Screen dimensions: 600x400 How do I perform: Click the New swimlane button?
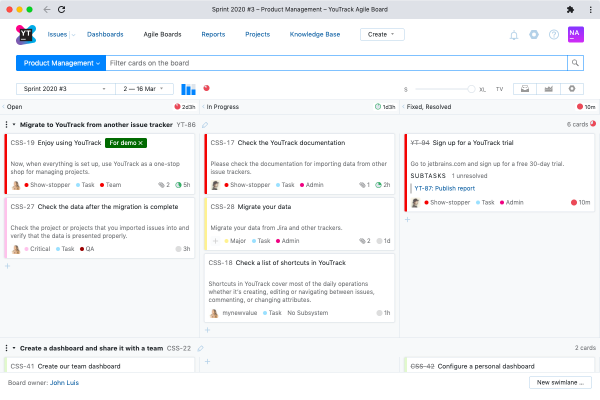[x=560, y=382]
